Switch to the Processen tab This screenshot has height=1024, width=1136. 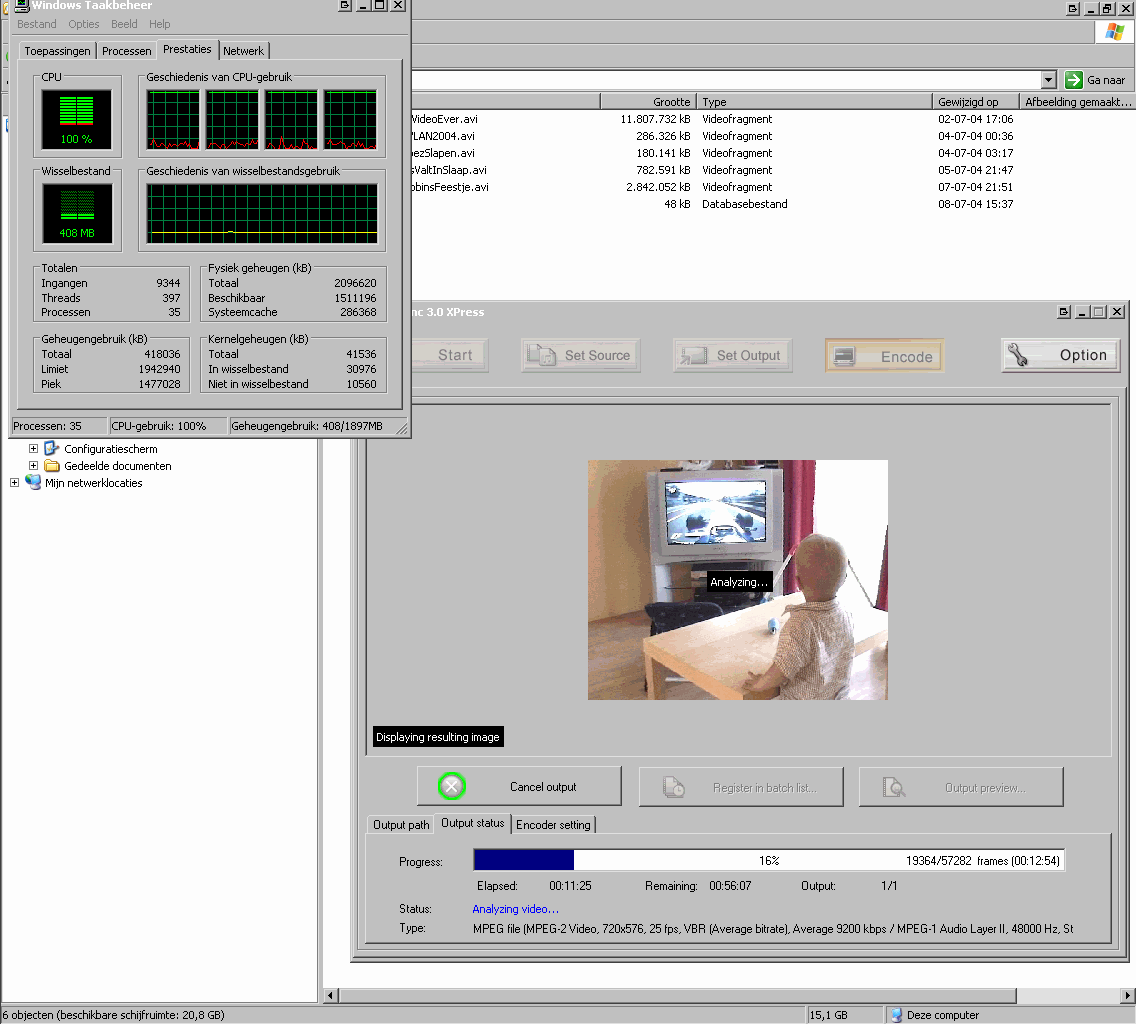(x=127, y=51)
